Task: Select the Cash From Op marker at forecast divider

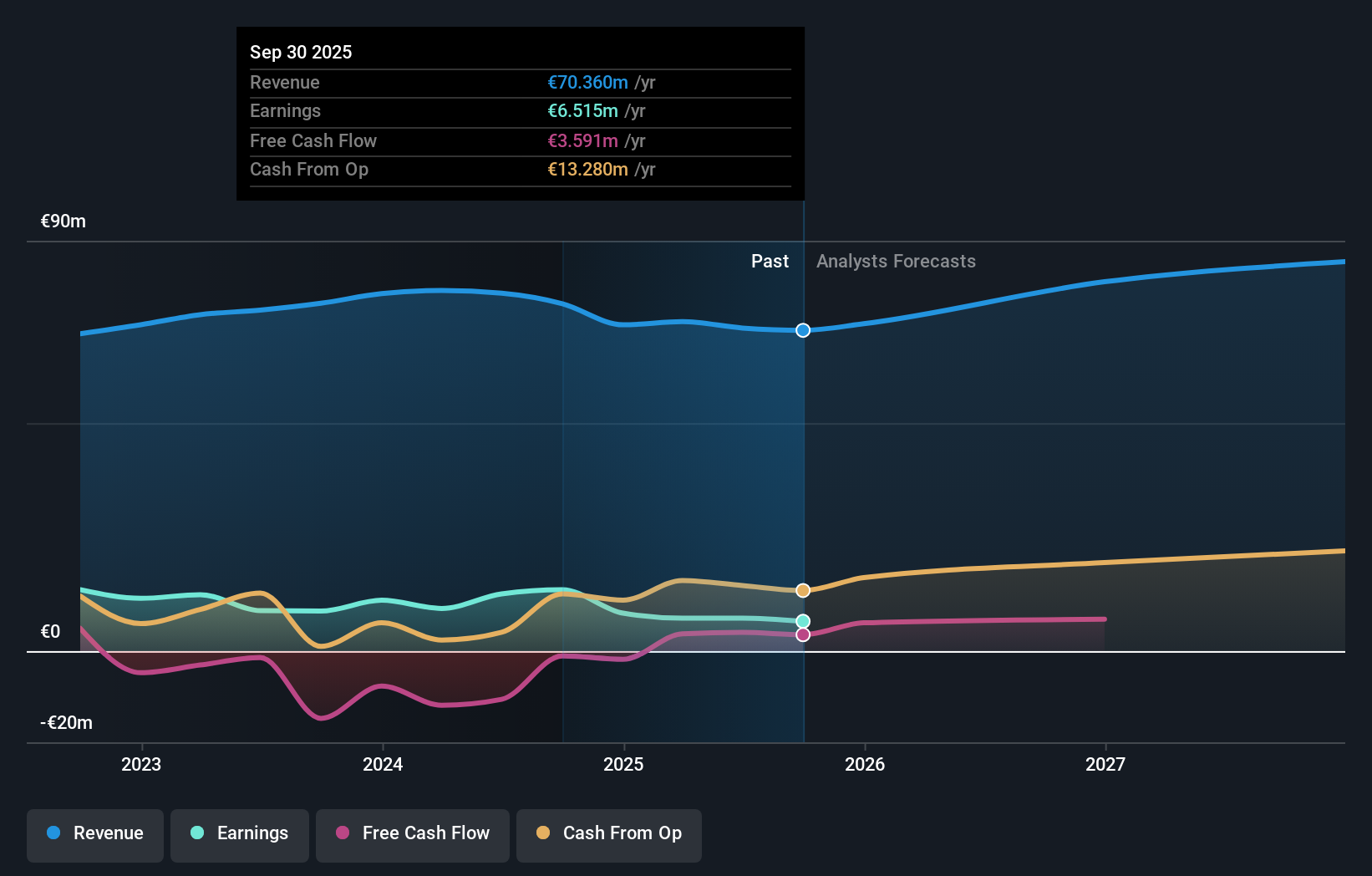Action: point(803,590)
